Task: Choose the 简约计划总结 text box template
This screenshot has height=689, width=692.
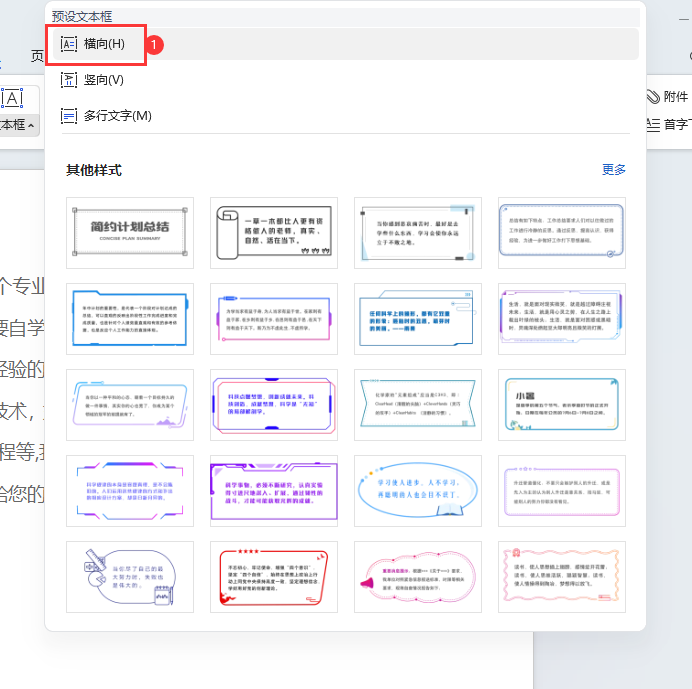Action: (x=130, y=233)
